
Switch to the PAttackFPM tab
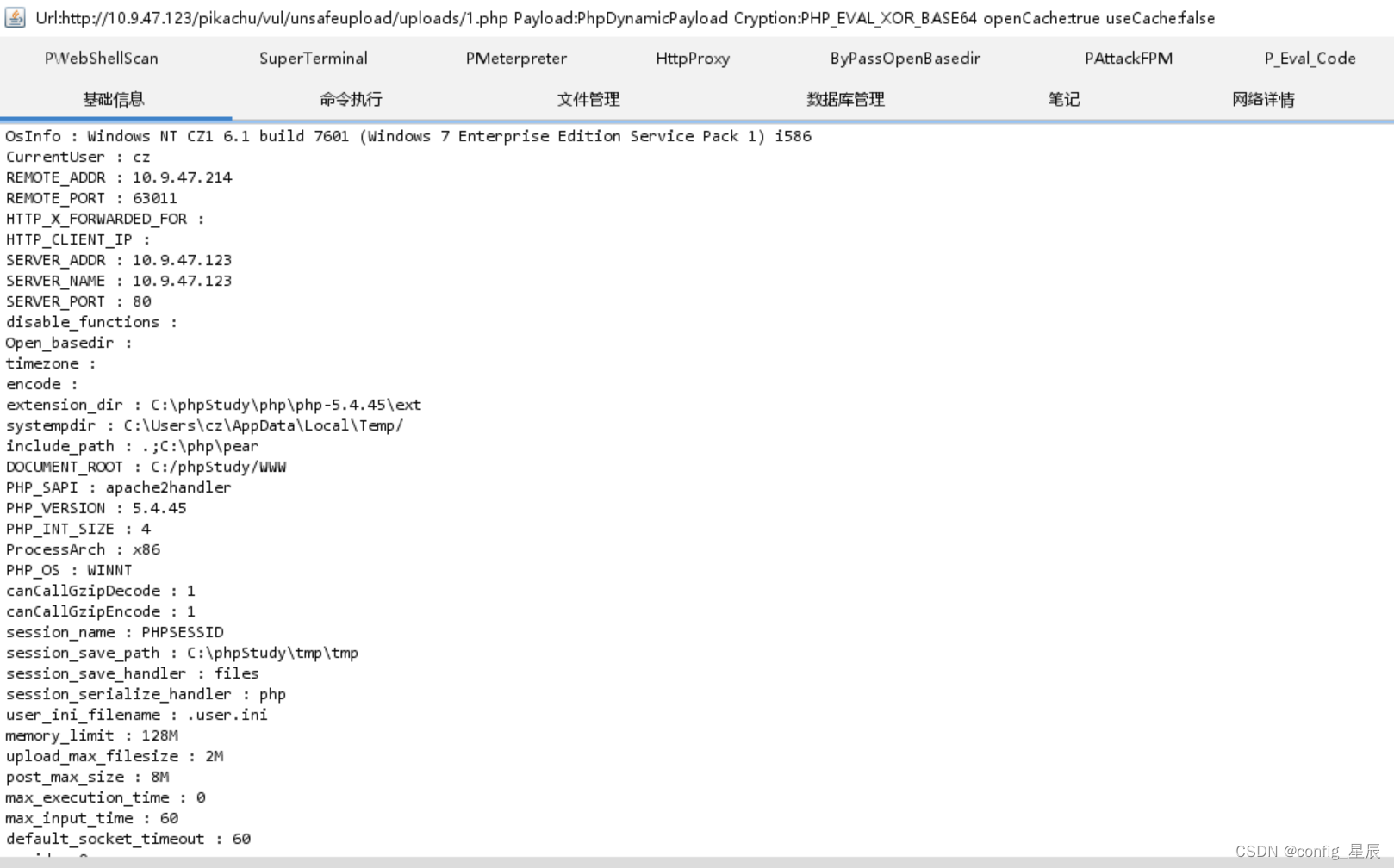point(1129,59)
